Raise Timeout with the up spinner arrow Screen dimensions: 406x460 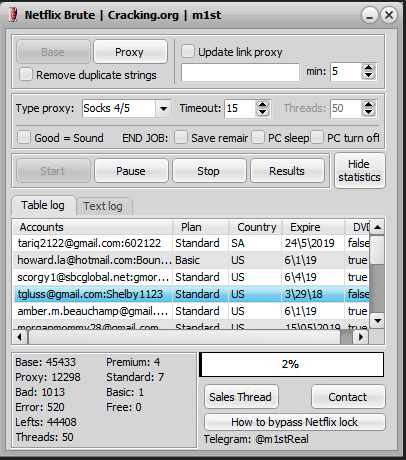tap(263, 104)
